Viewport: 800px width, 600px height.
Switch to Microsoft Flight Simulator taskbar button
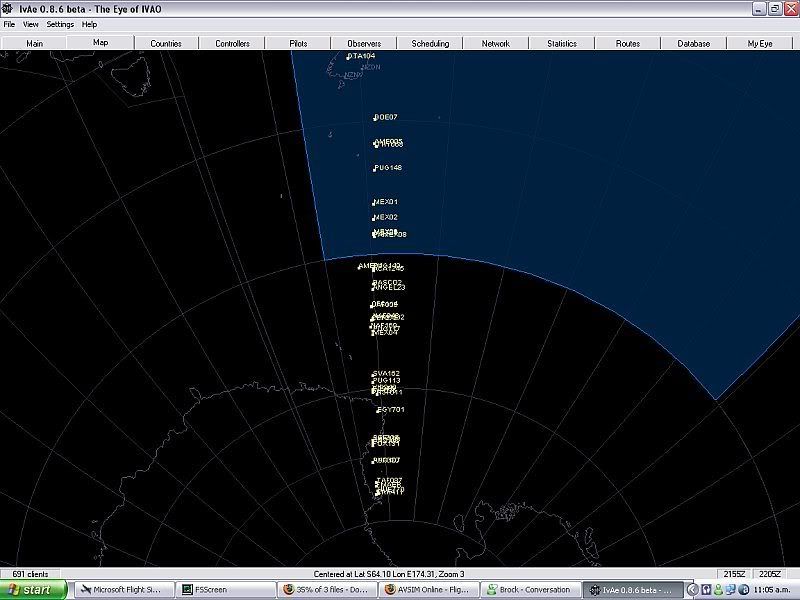click(126, 590)
